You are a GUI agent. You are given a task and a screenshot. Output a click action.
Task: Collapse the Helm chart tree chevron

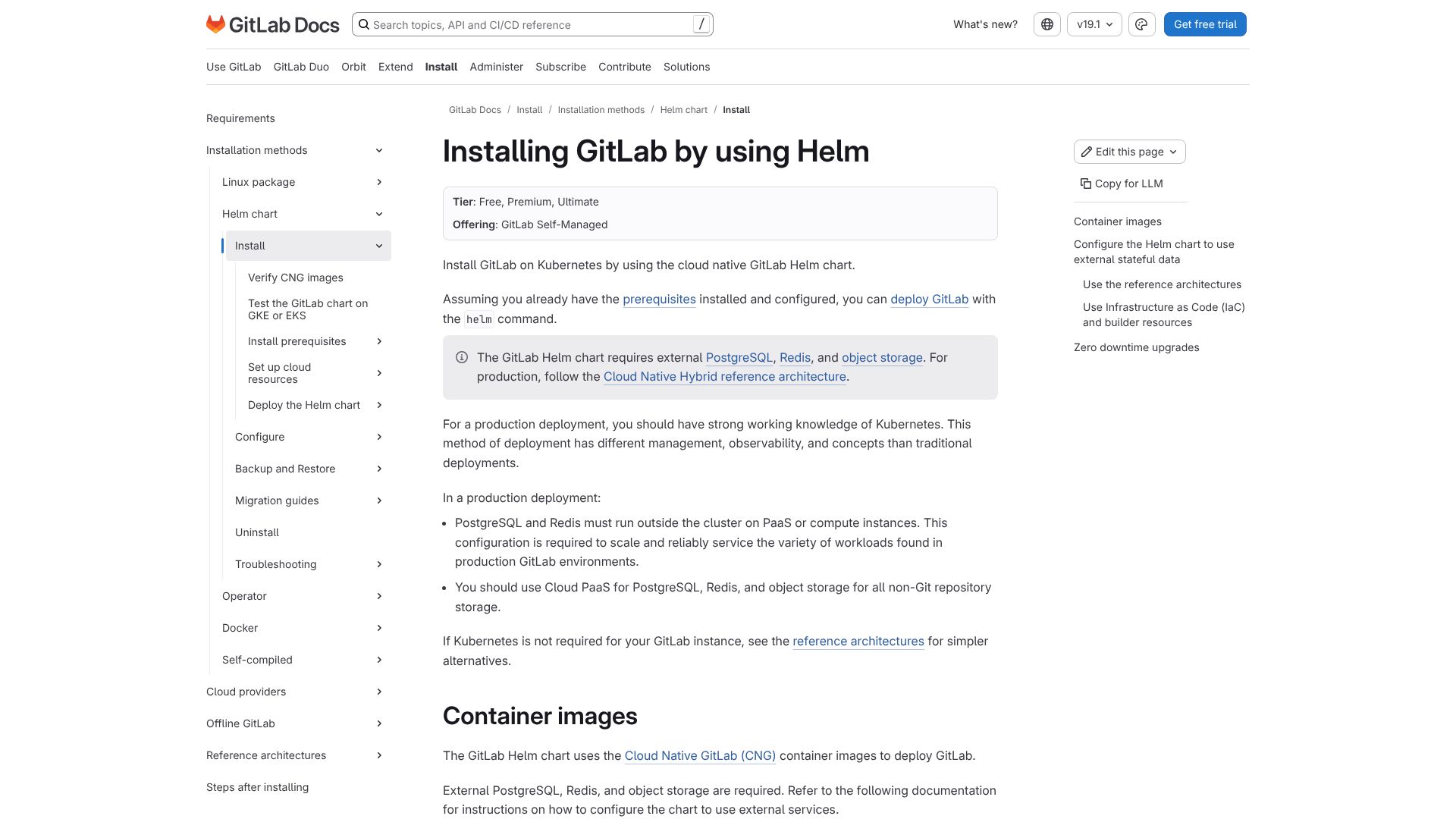point(379,214)
